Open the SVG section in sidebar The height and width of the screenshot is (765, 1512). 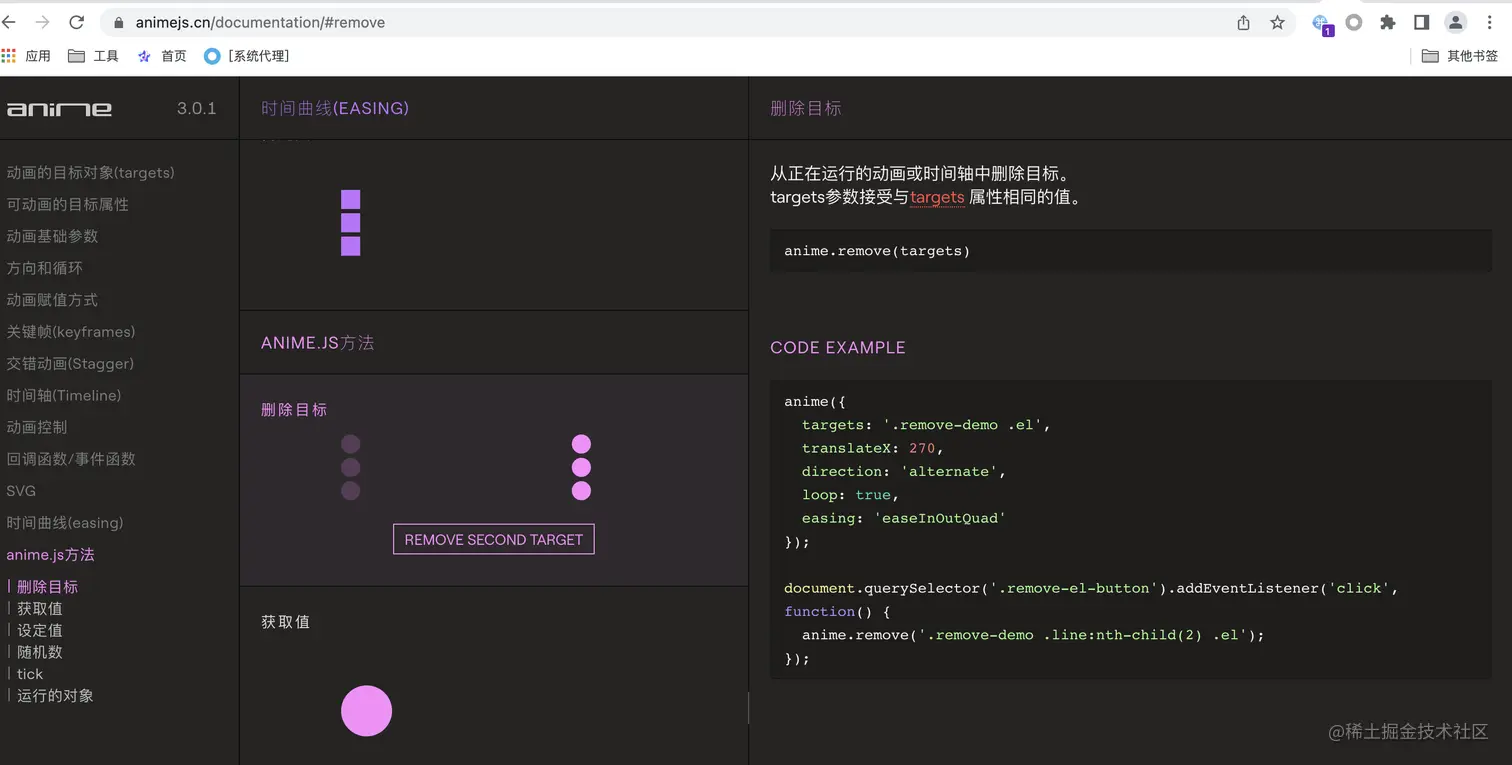click(21, 491)
